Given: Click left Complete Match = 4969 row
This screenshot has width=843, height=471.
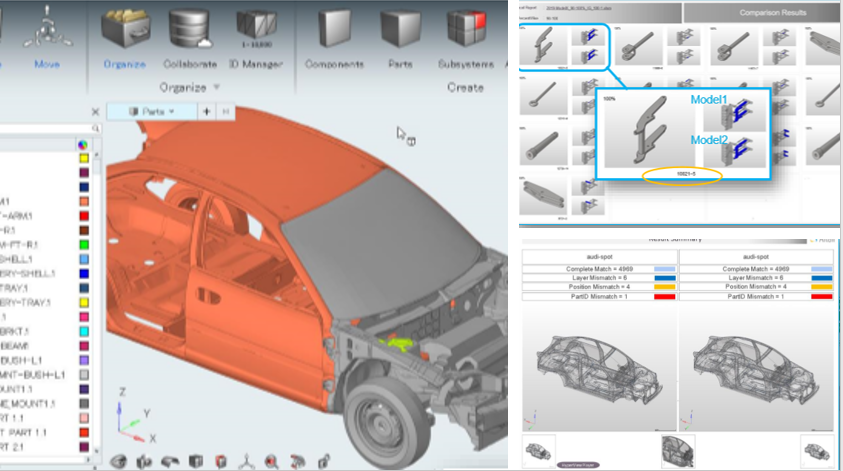Looking at the screenshot, I should (599, 269).
